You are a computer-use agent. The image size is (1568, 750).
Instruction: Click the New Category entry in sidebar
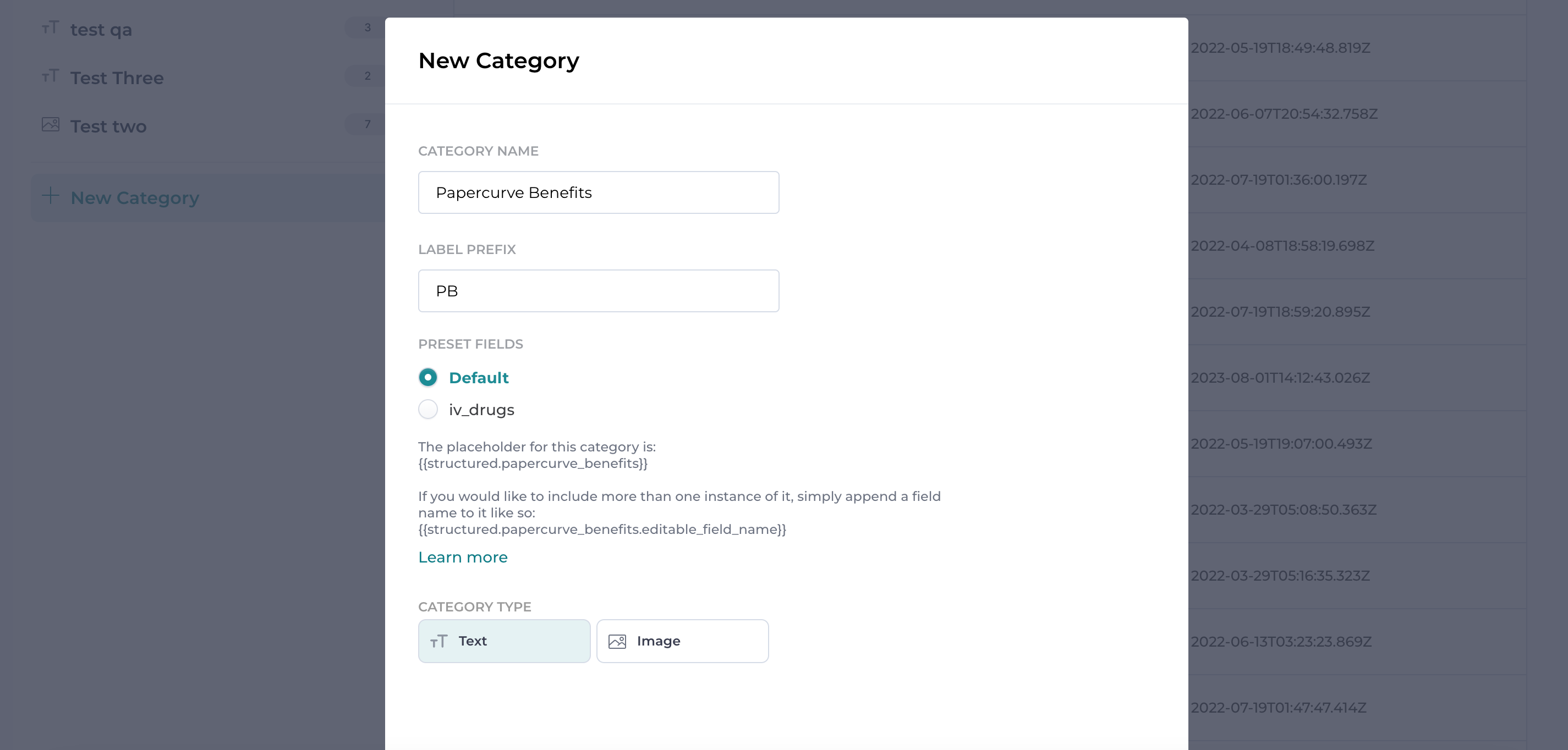point(135,197)
